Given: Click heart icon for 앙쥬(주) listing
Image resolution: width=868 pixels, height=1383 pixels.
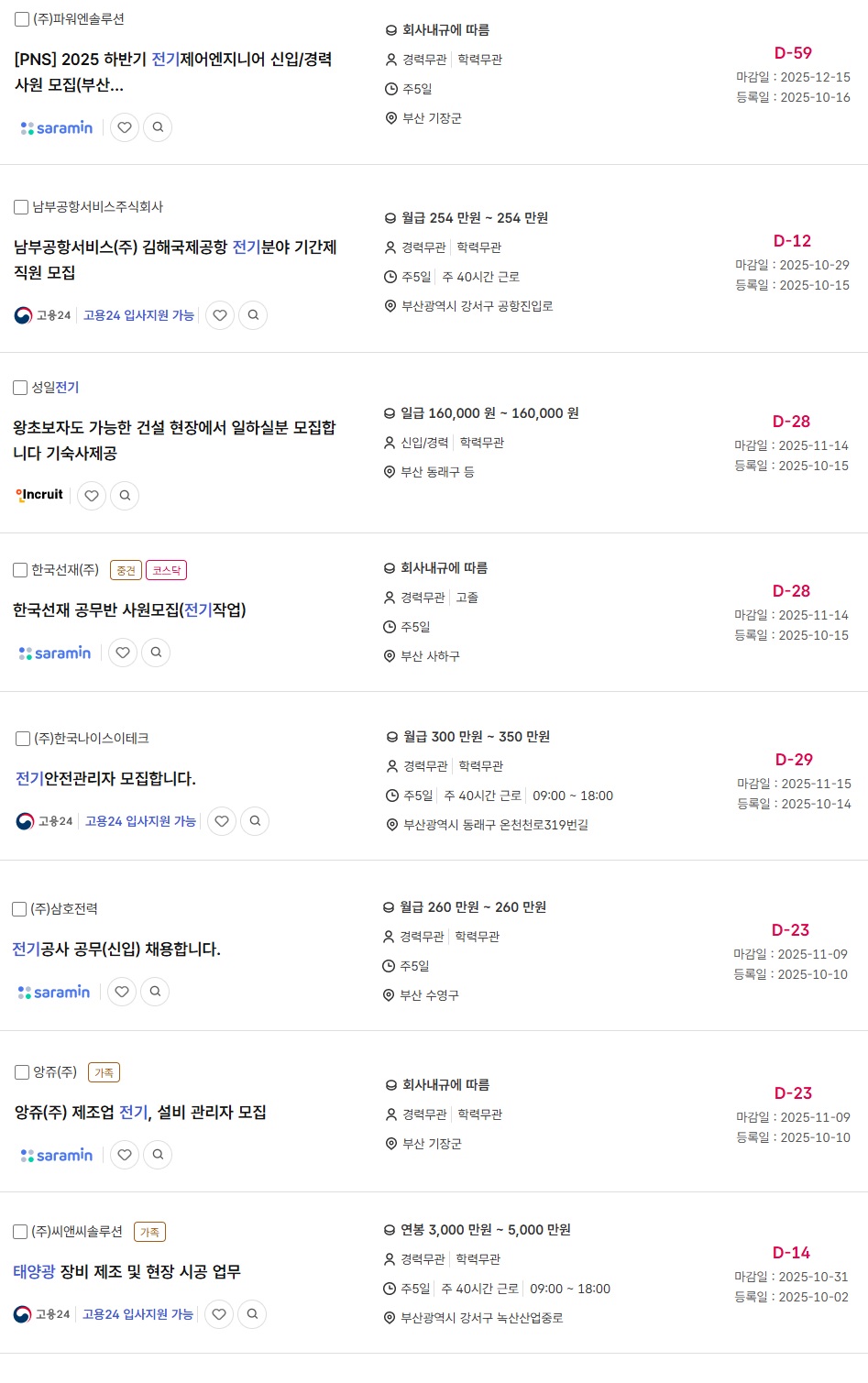Looking at the screenshot, I should coord(125,1155).
